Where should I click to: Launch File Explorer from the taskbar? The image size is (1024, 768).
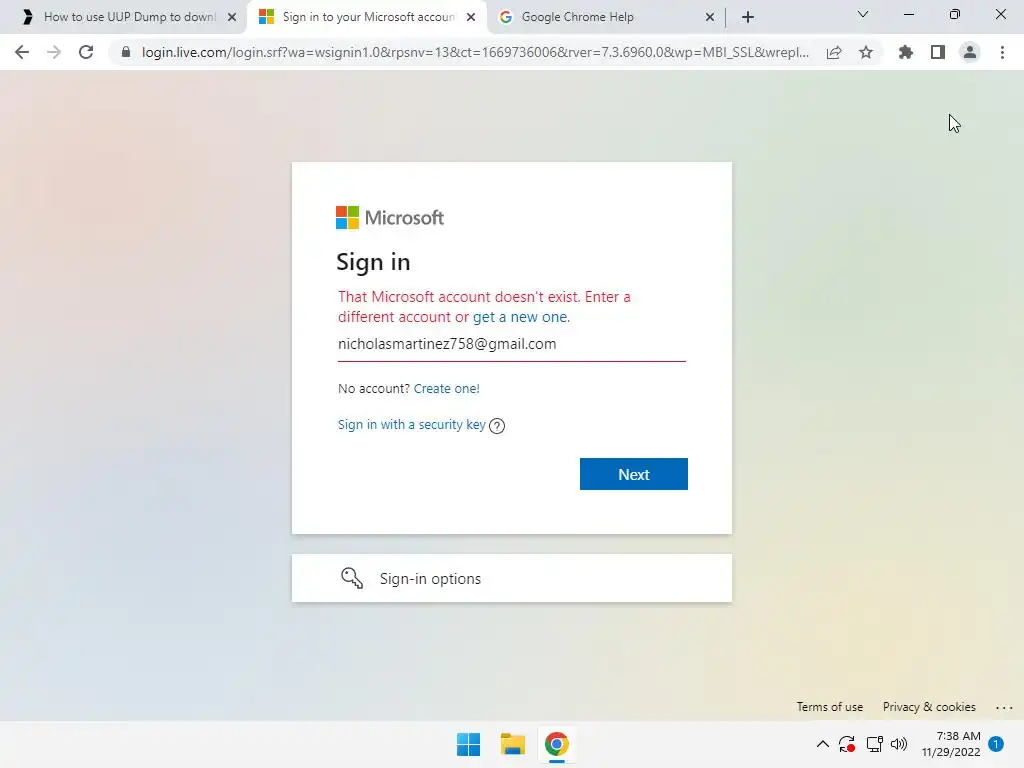click(513, 744)
